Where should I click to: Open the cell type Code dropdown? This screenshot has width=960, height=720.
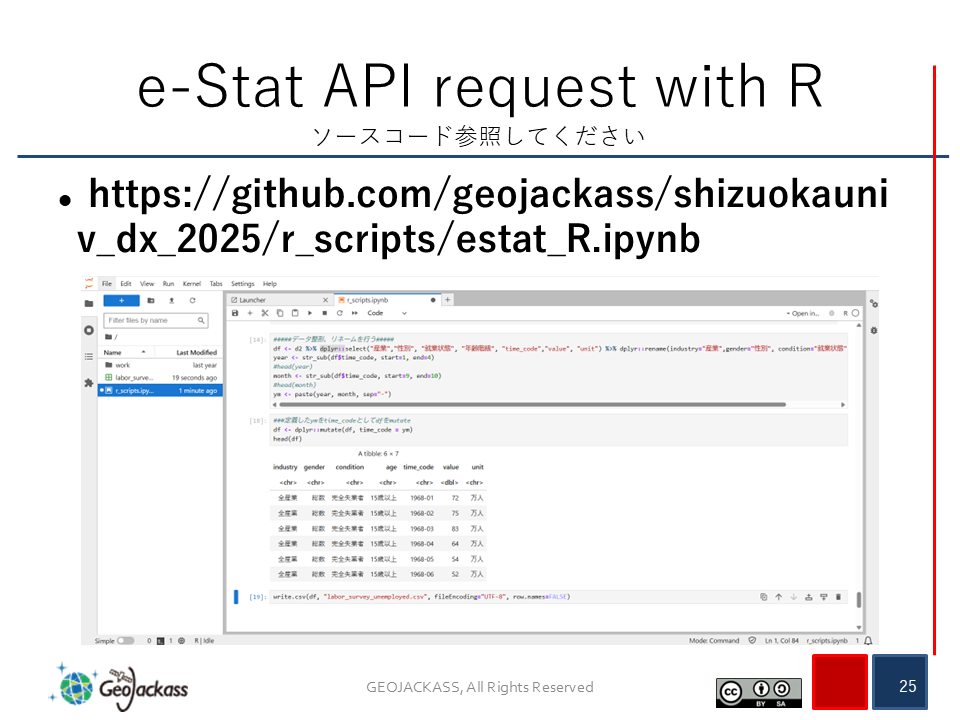(387, 313)
